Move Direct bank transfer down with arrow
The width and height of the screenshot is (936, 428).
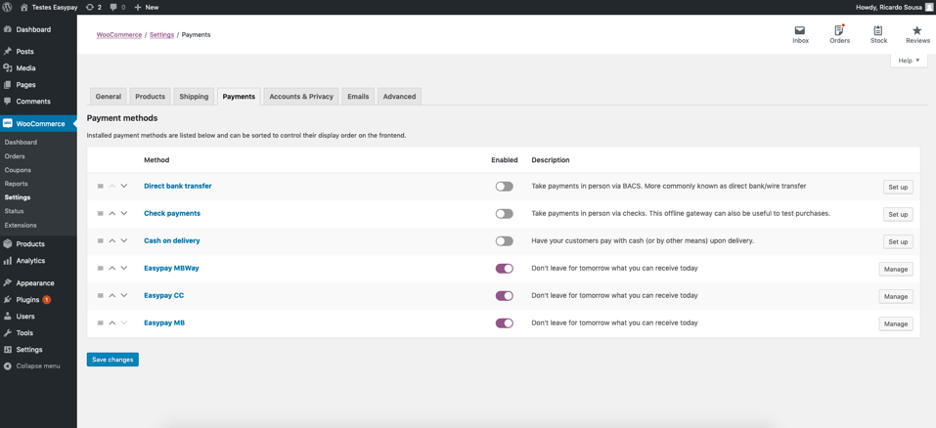[x=124, y=186]
